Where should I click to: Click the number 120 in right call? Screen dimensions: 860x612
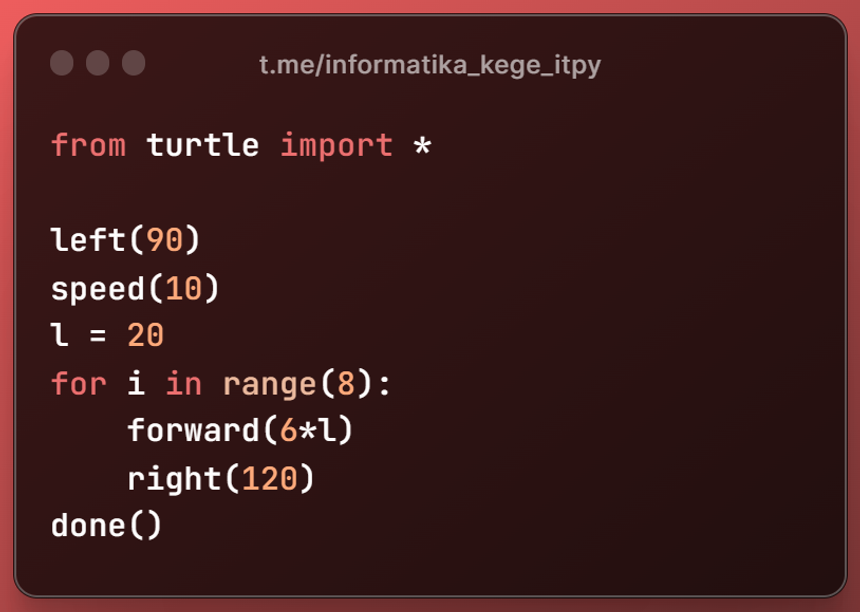[x=269, y=479]
